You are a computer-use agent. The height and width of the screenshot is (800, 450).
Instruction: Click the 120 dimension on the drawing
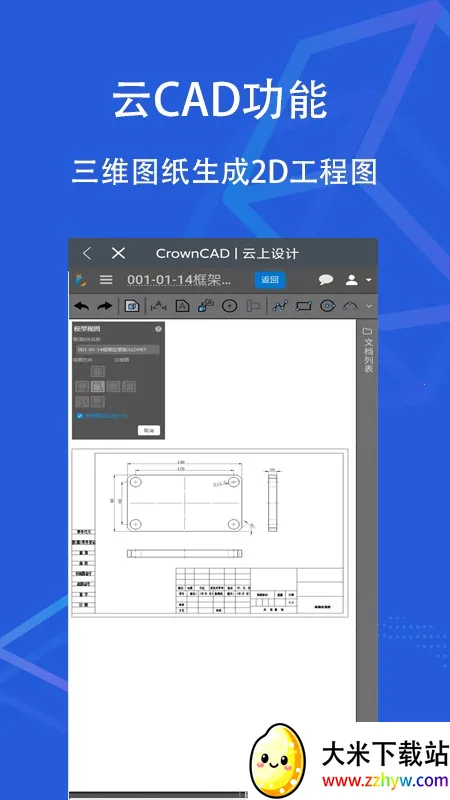pos(180,468)
